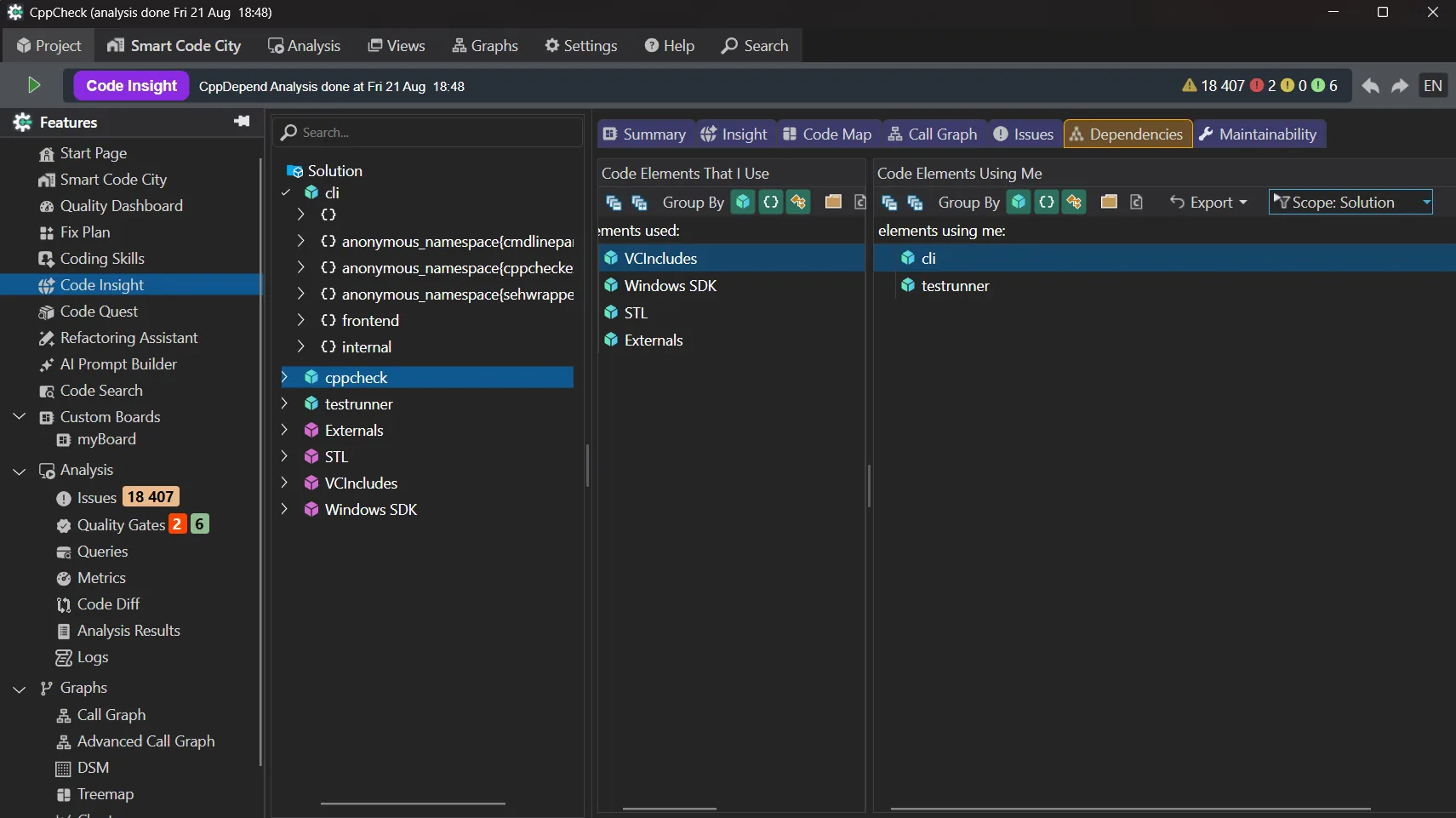Click the pin icon of Features panel
Screen dimensions: 1456x818
(x=243, y=122)
